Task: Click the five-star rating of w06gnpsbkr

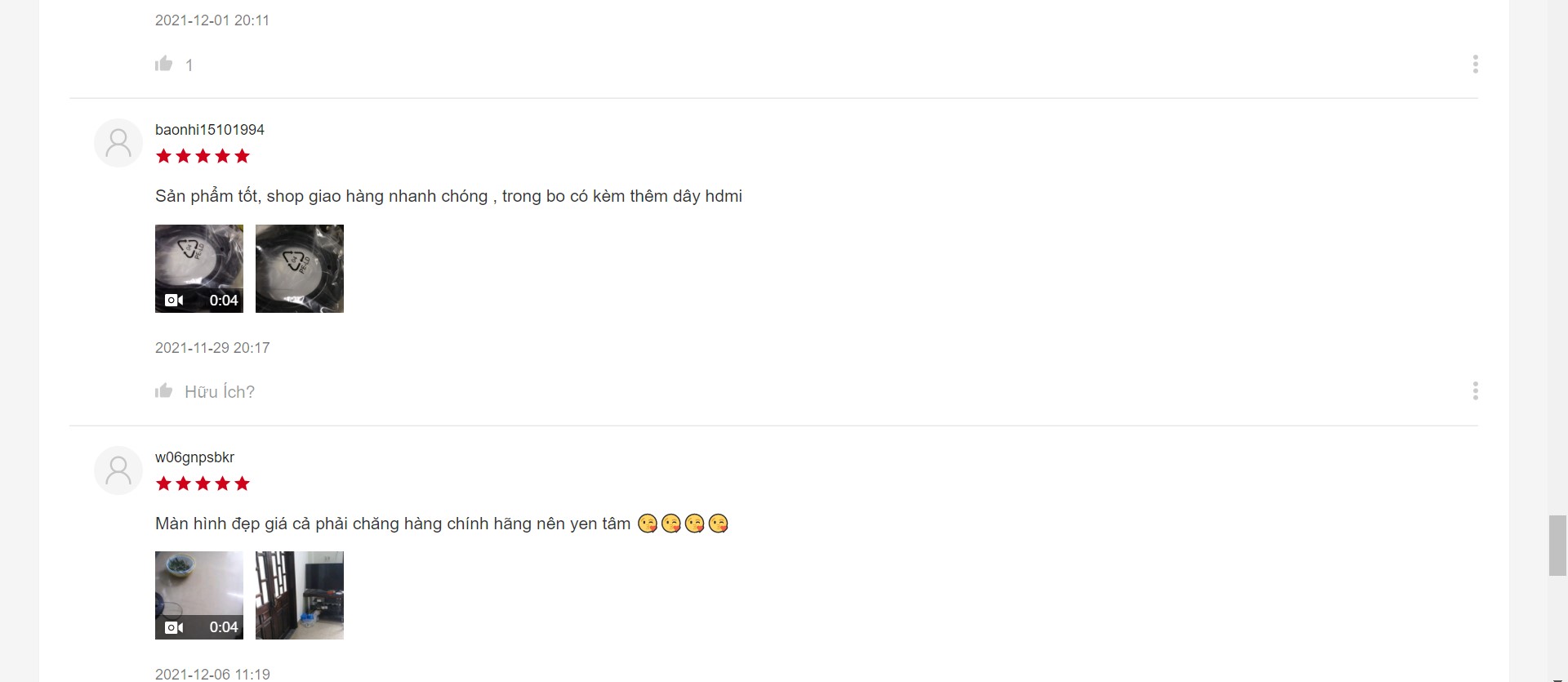Action: (x=203, y=484)
